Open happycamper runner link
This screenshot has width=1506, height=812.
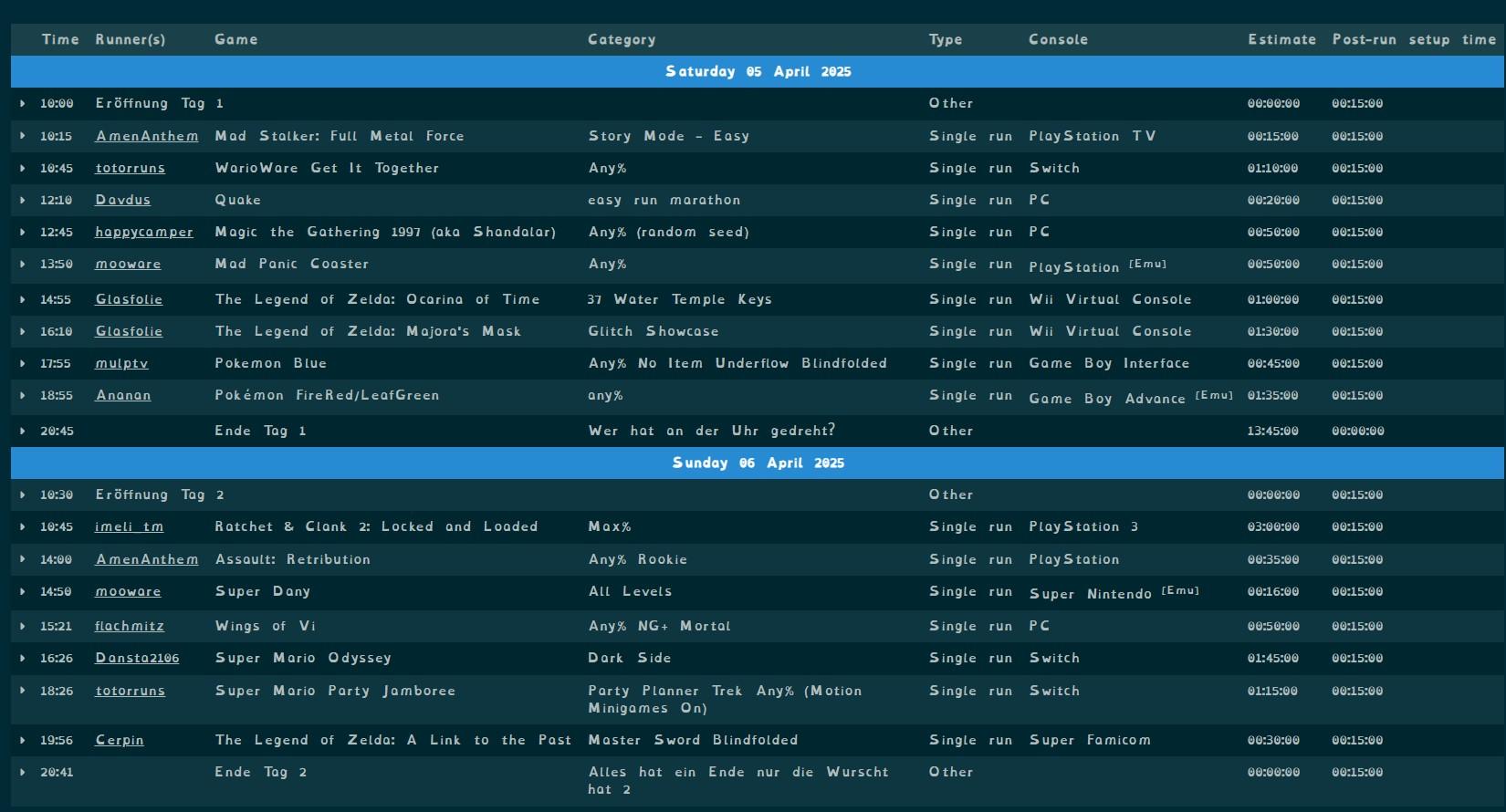point(144,232)
